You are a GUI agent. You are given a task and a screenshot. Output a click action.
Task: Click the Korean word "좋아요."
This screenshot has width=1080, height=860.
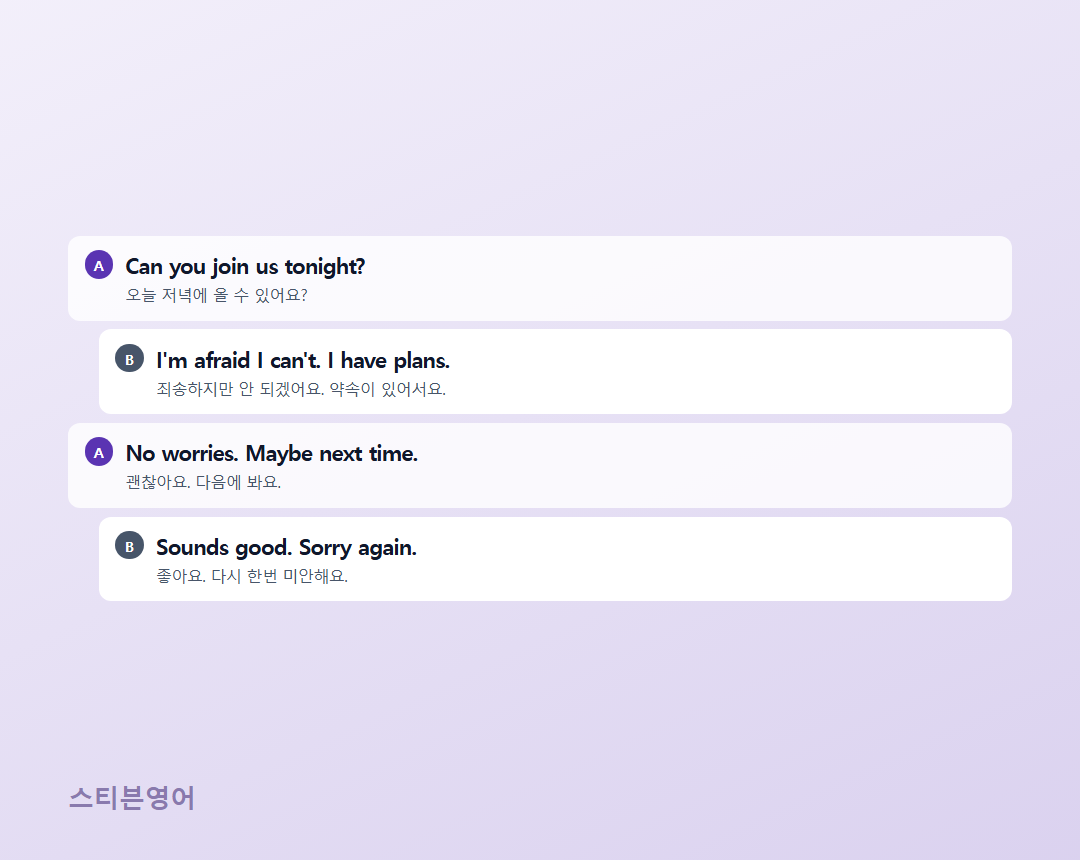pyautogui.click(x=181, y=576)
